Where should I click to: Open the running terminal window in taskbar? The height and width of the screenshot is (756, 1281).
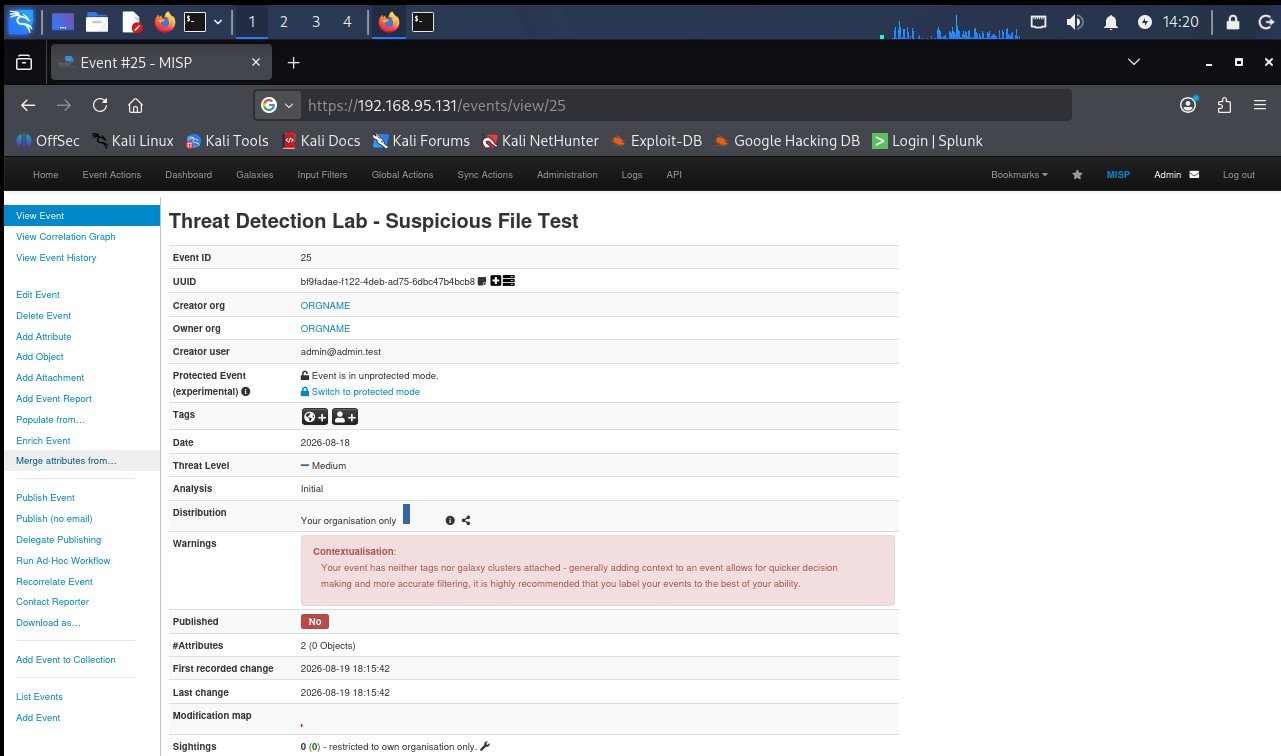423,21
